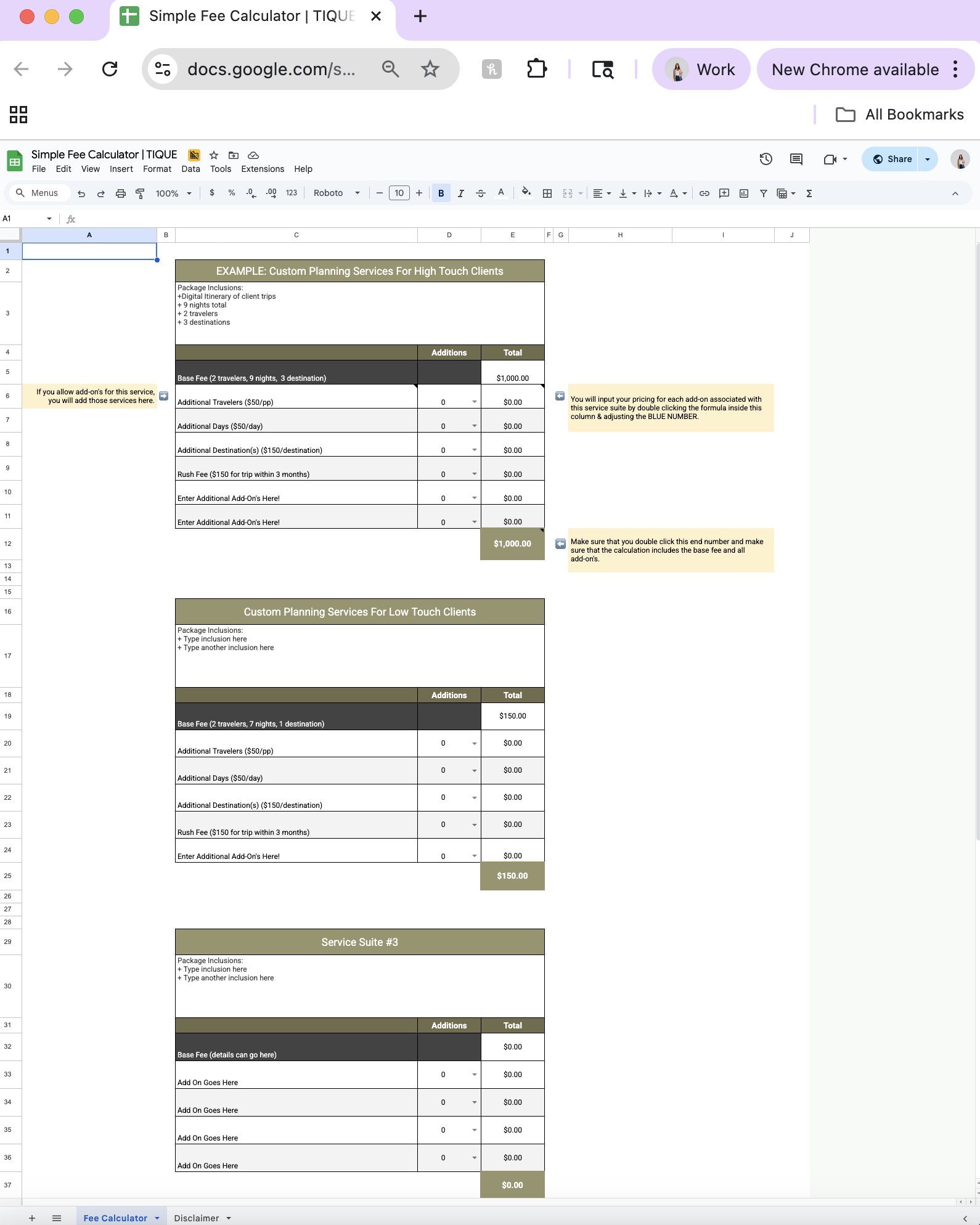Click the Insert link icon

[704, 193]
